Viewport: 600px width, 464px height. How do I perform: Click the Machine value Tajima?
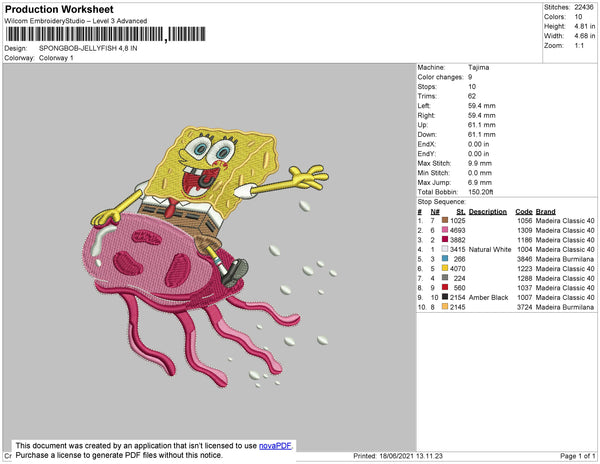[x=478, y=67]
